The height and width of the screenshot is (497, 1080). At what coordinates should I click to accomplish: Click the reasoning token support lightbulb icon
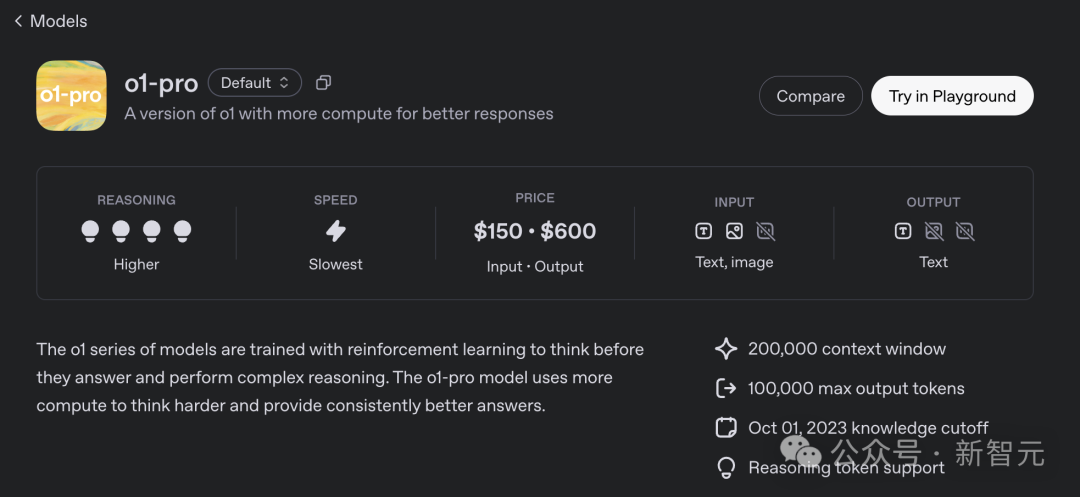[726, 467]
